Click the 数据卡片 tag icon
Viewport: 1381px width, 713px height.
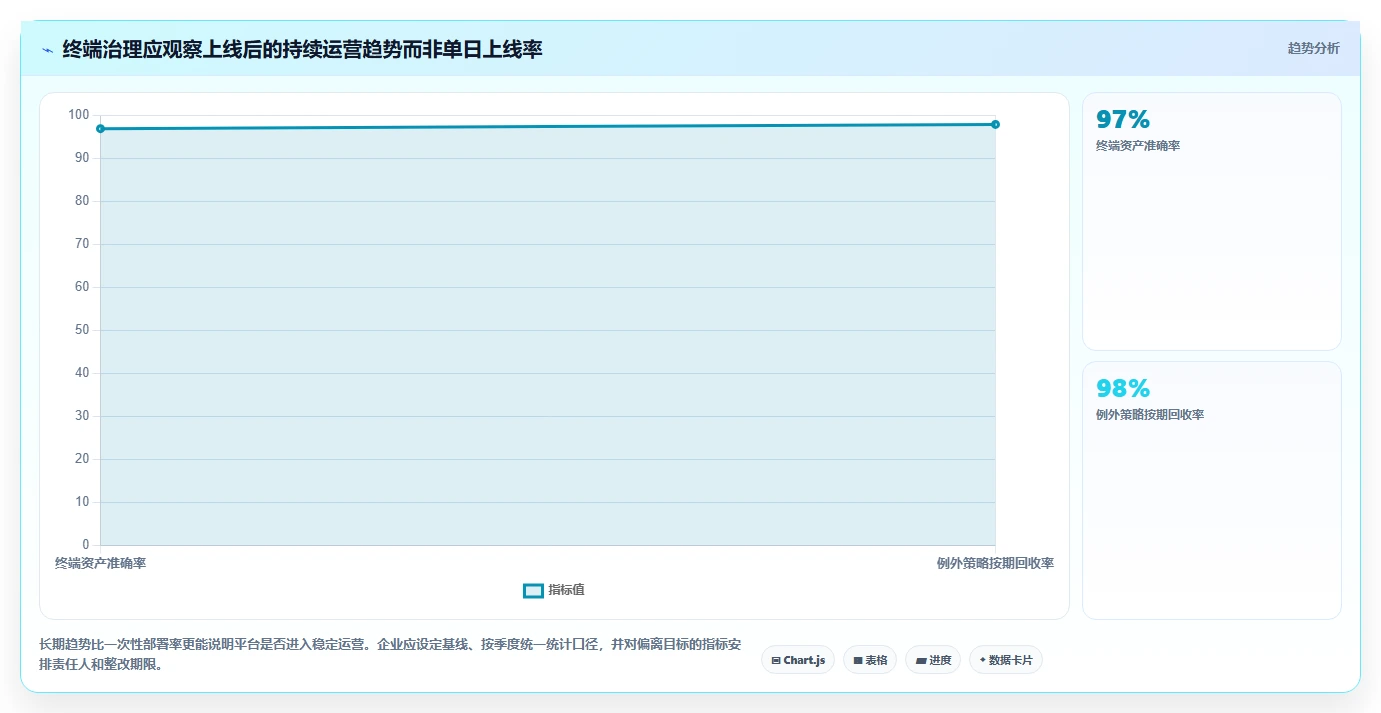(x=982, y=660)
